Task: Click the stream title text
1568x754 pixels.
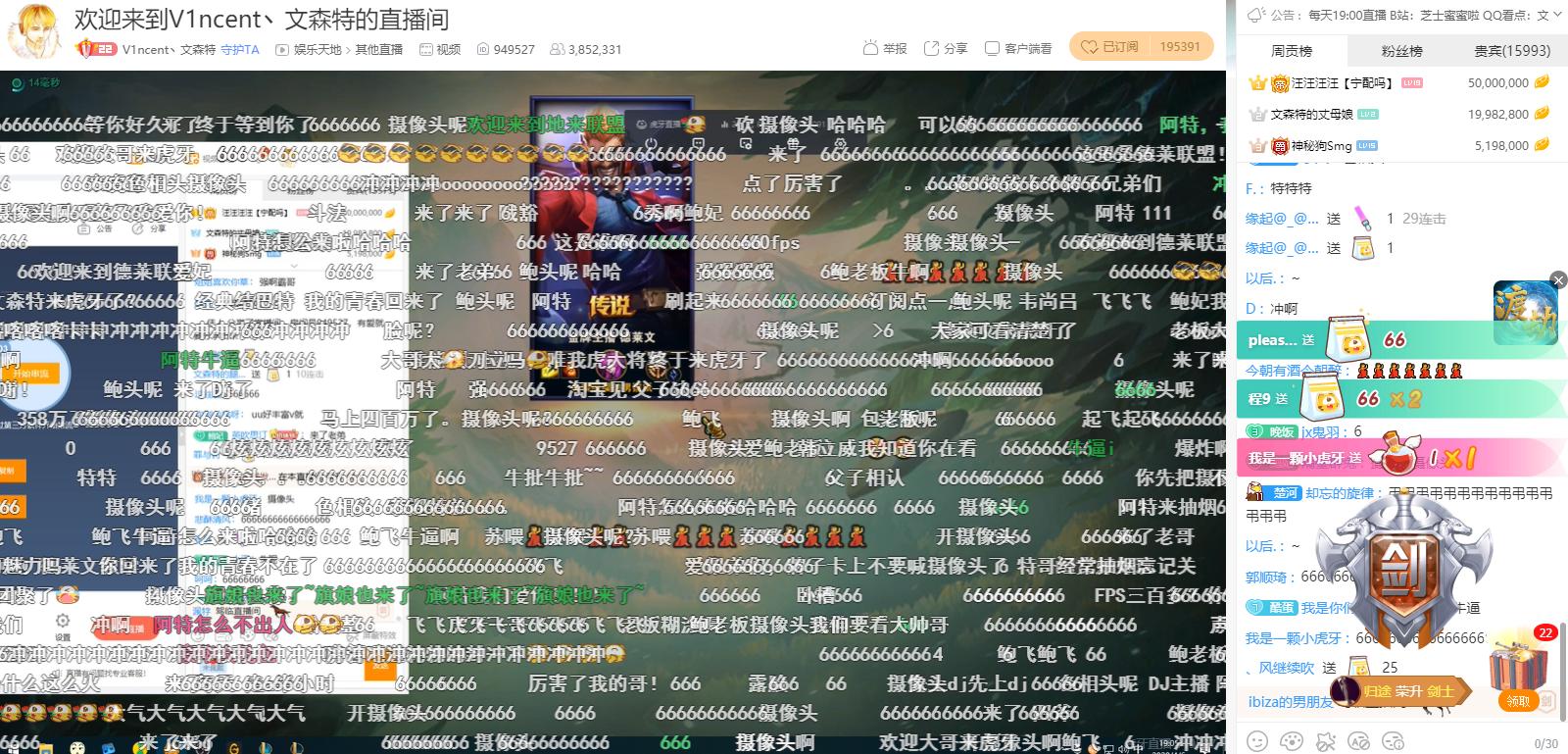Action: click(x=262, y=19)
